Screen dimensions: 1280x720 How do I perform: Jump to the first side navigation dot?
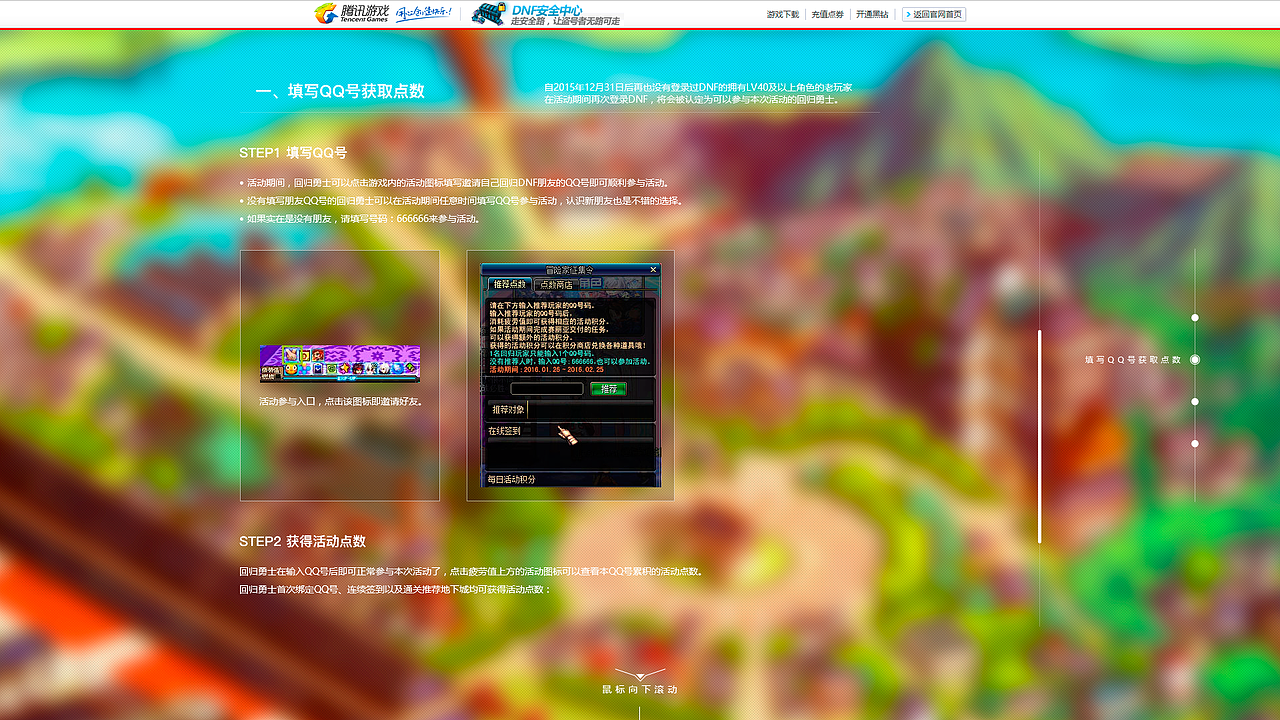point(1195,318)
